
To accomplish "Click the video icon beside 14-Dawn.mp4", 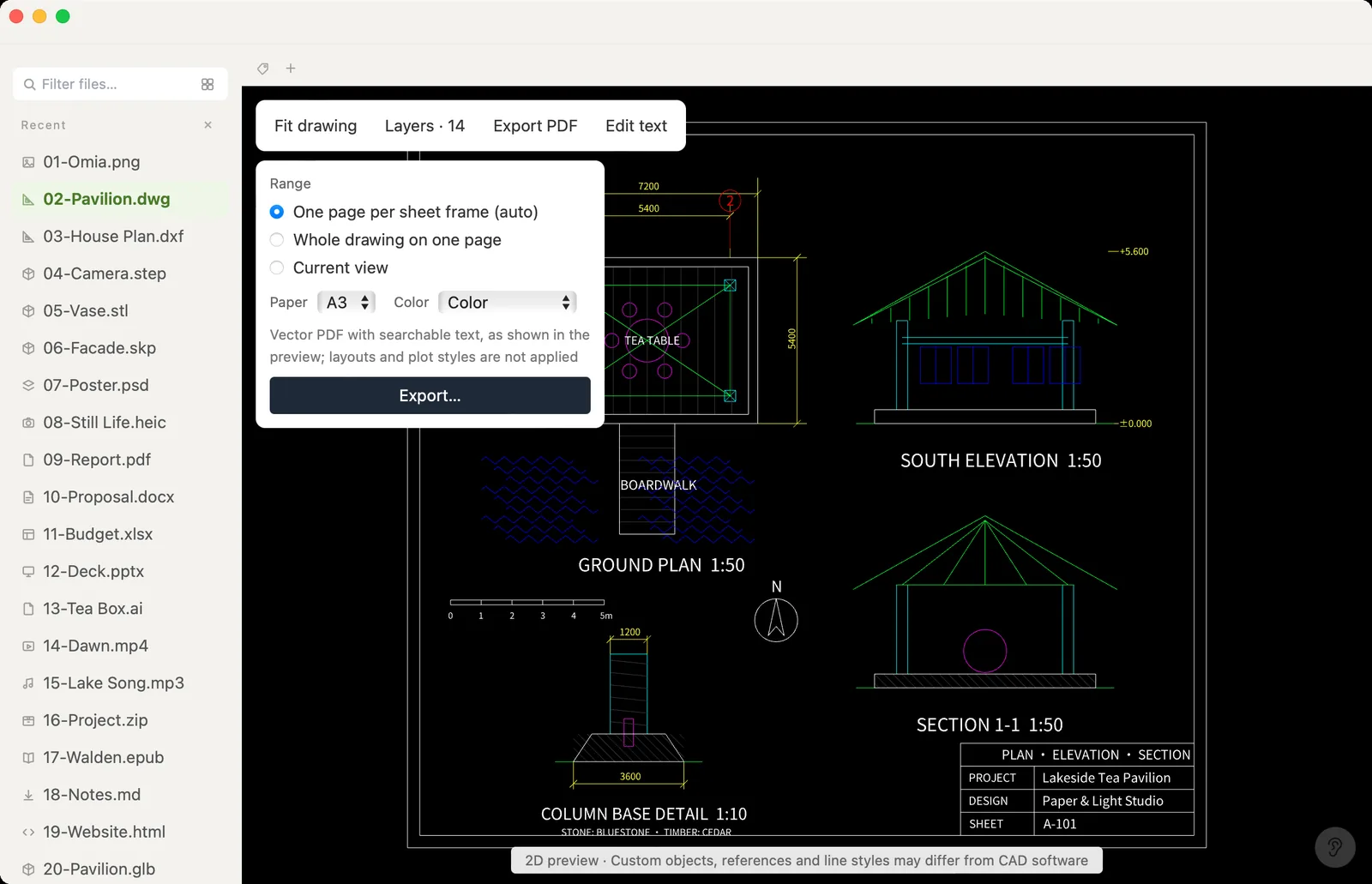I will point(28,646).
